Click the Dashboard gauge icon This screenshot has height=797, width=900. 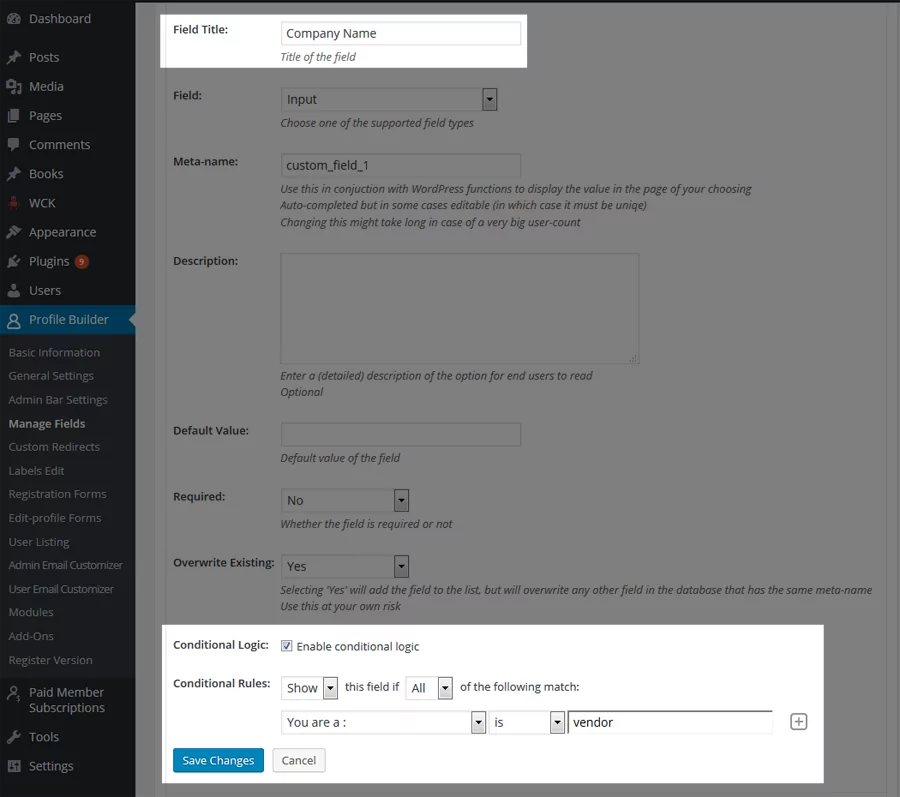14,19
